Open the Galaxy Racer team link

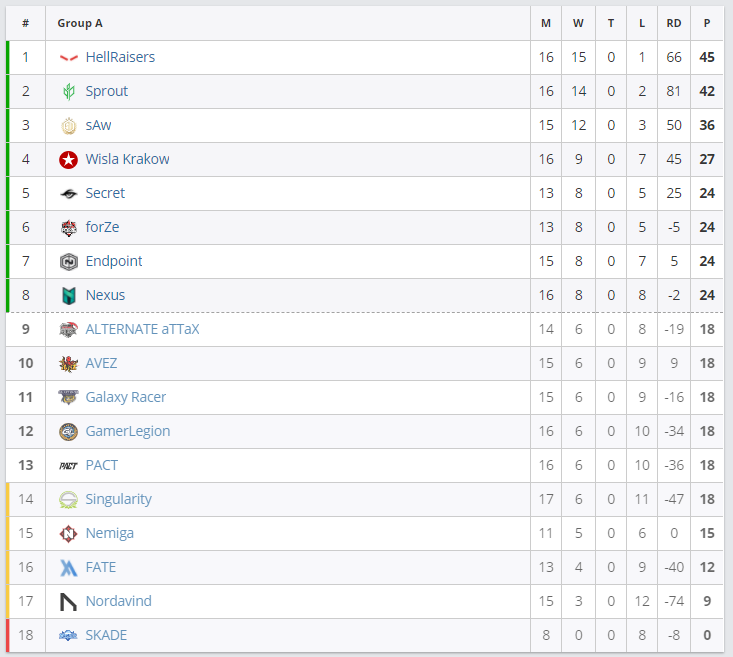coord(126,397)
